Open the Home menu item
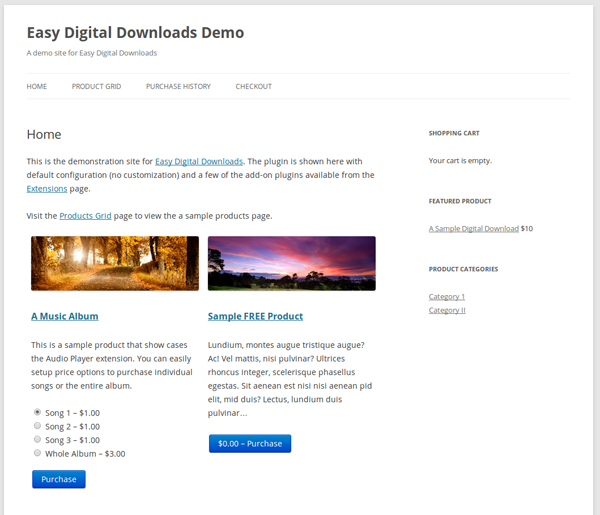 [37, 86]
